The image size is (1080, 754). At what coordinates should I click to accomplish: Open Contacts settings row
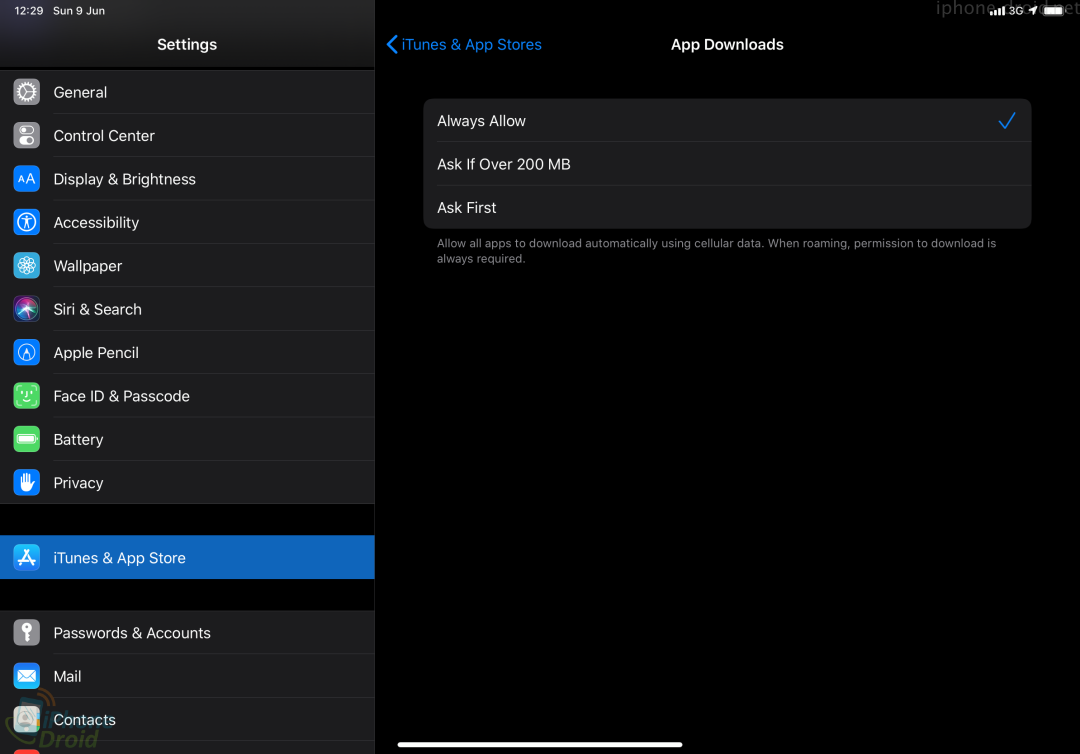click(x=187, y=720)
